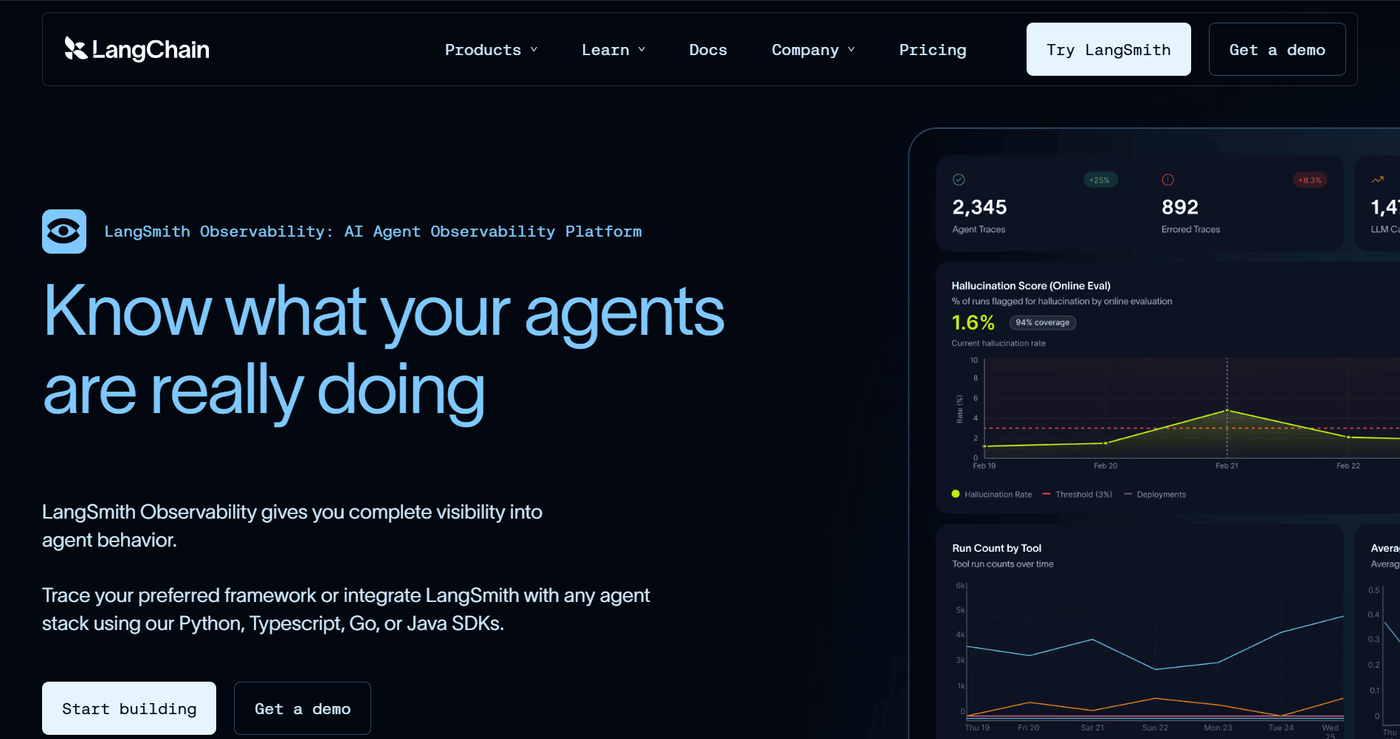This screenshot has width=1400, height=739.
Task: Click the "Hallucination Score (Online Eval)" title
Action: pyautogui.click(x=1031, y=286)
